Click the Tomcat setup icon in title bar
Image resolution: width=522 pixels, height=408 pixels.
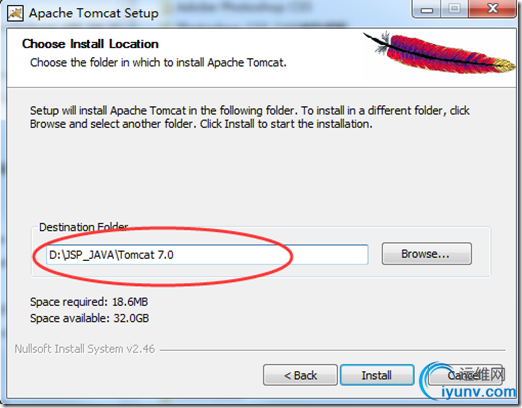(x=15, y=13)
